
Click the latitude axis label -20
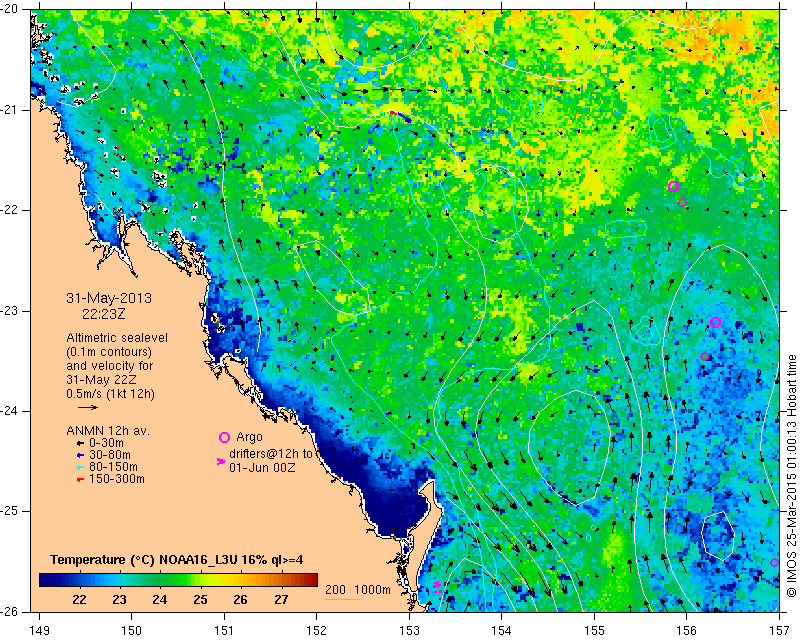(9, 9)
